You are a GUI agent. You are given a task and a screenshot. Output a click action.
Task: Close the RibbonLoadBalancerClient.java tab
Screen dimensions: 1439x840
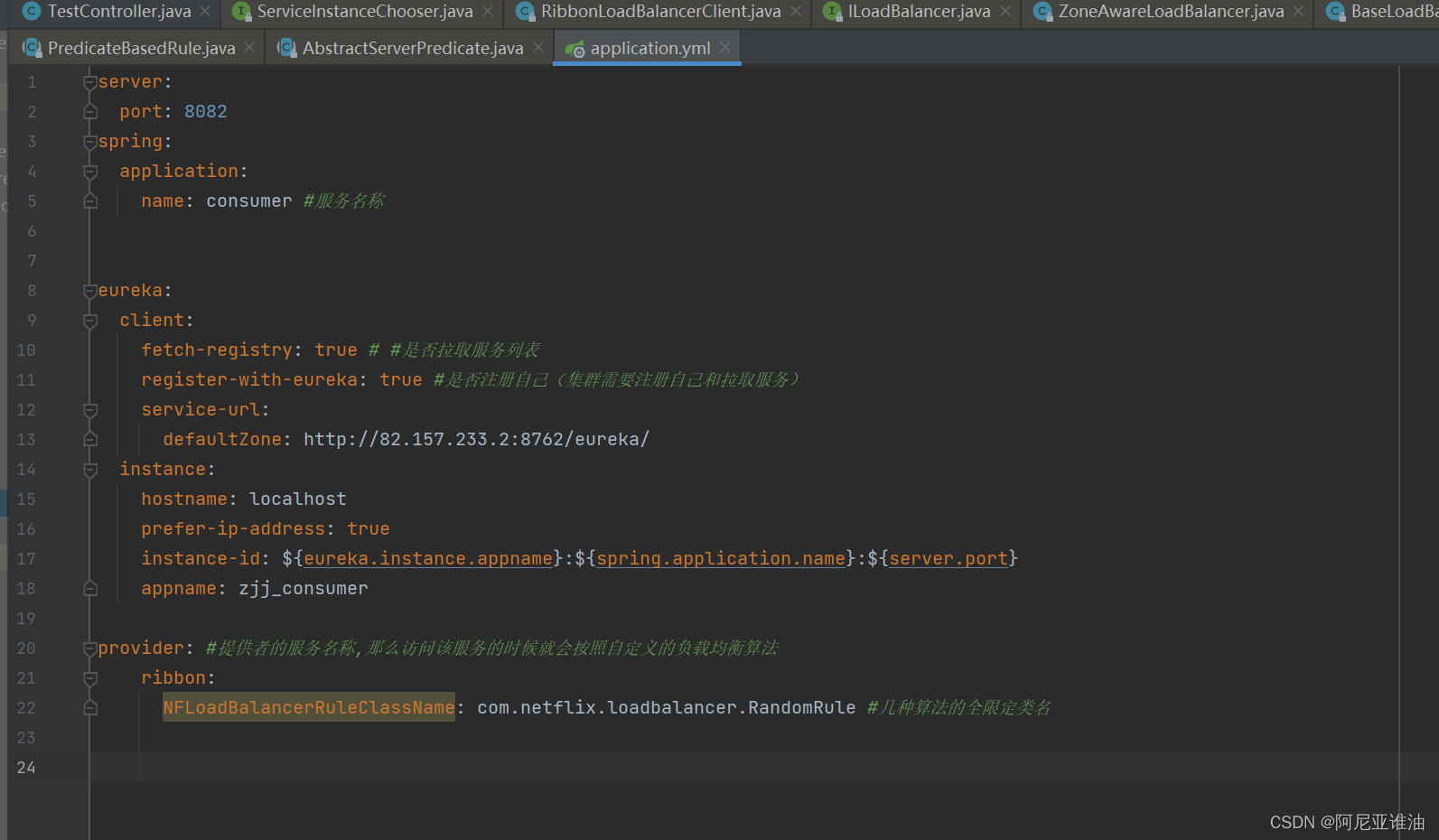tap(796, 12)
